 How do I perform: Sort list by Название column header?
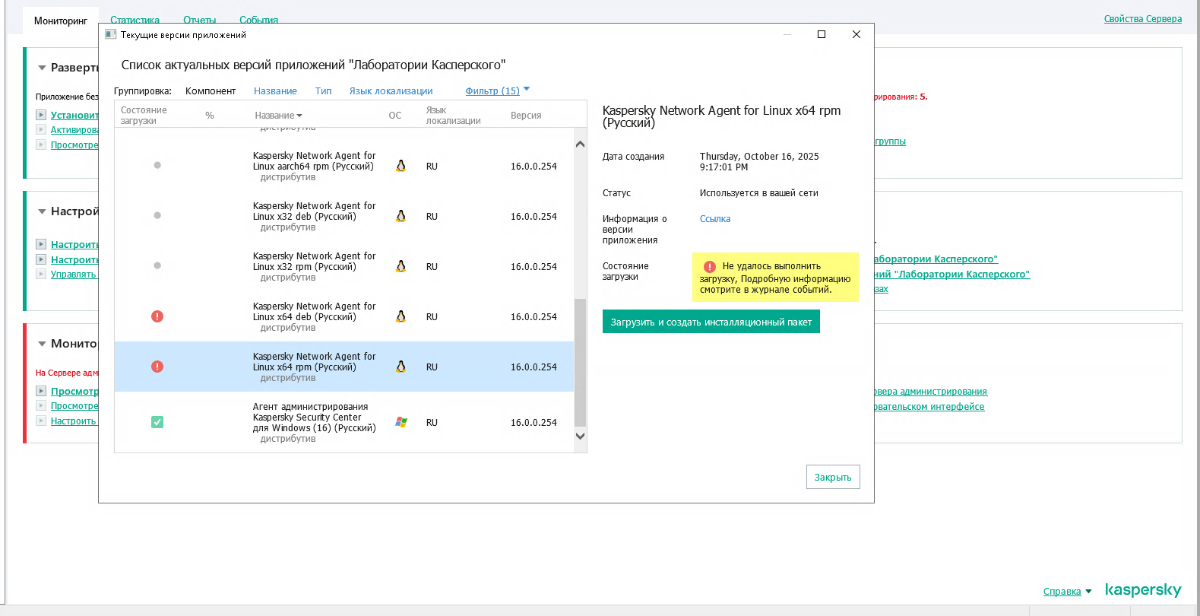tap(277, 115)
